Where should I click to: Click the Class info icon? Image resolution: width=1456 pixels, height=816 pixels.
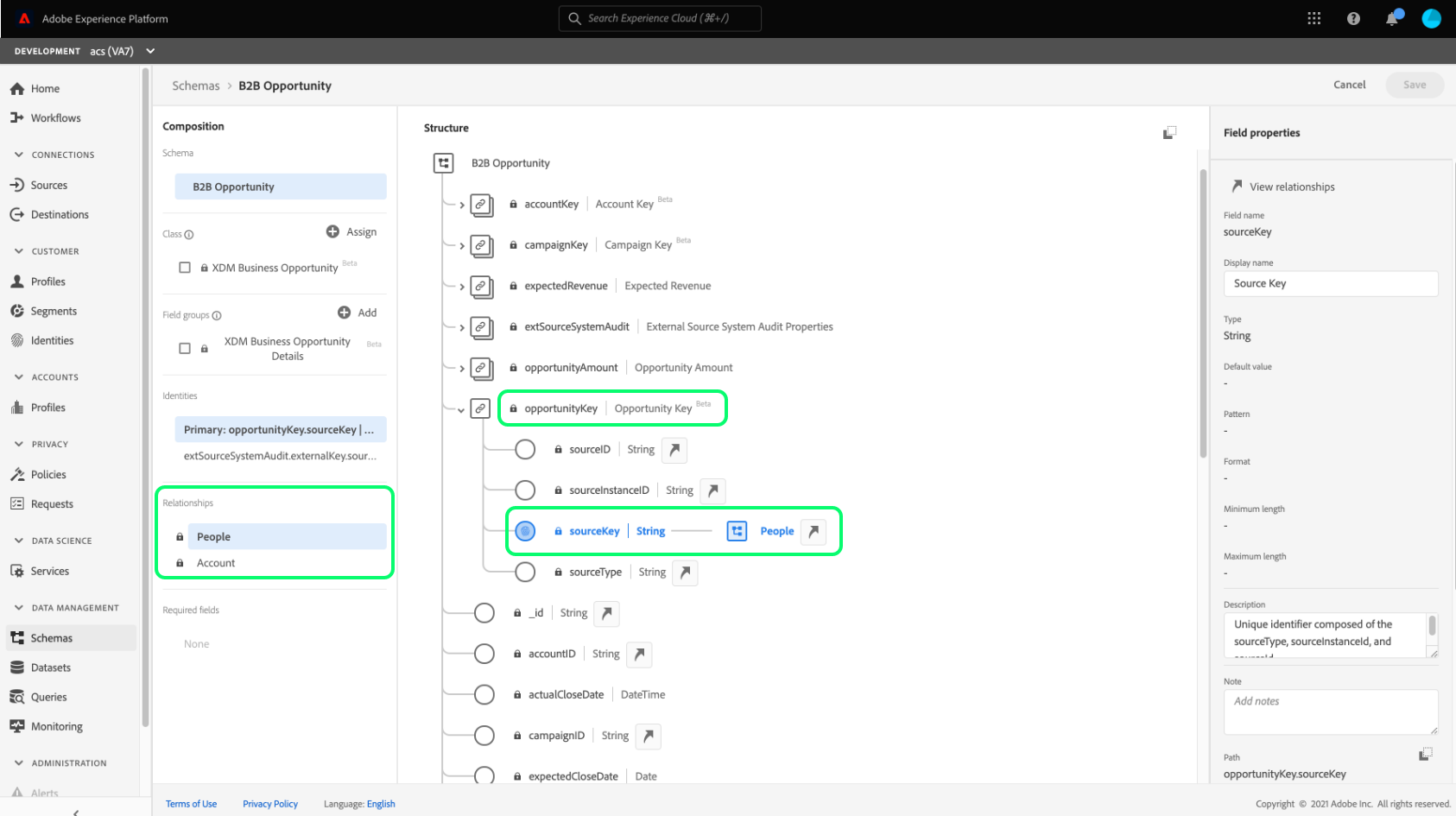pos(189,235)
